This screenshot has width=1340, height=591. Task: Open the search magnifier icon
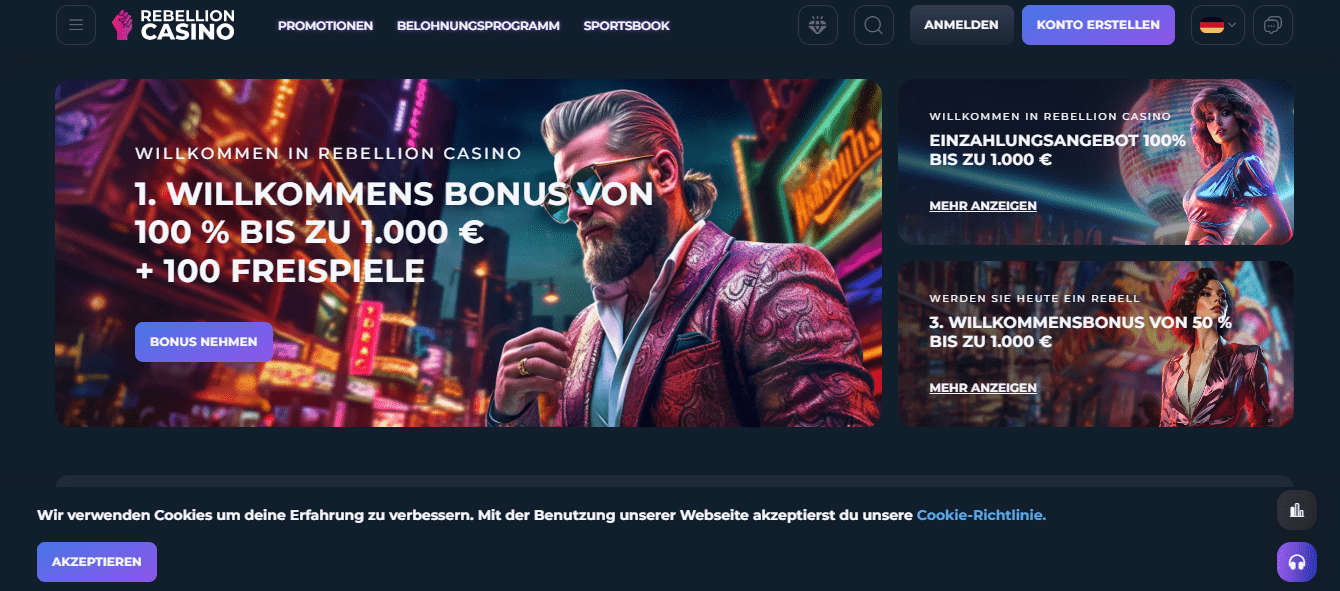[874, 25]
